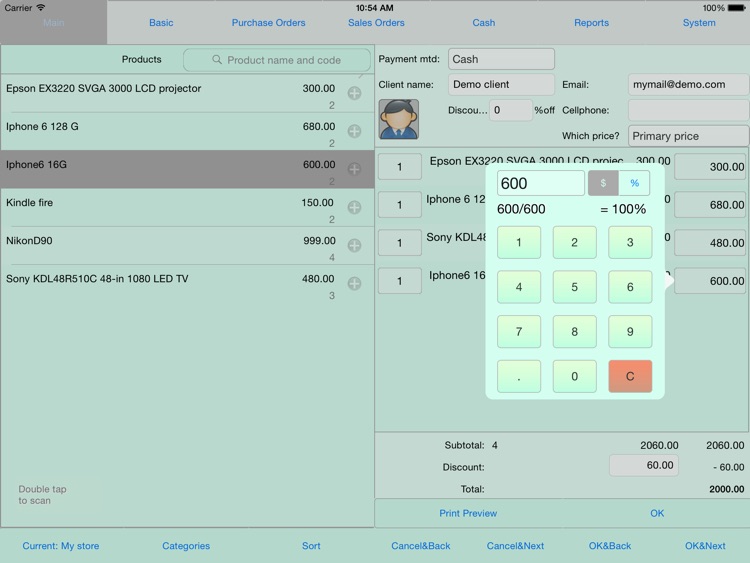Add Kindle fire with plus icon
Image resolution: width=750 pixels, height=563 pixels.
click(x=354, y=207)
